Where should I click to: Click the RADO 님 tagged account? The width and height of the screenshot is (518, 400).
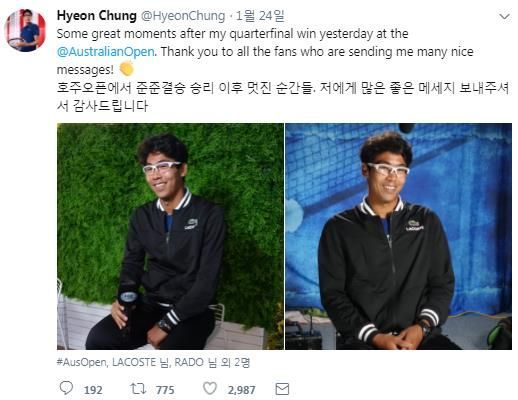195,362
